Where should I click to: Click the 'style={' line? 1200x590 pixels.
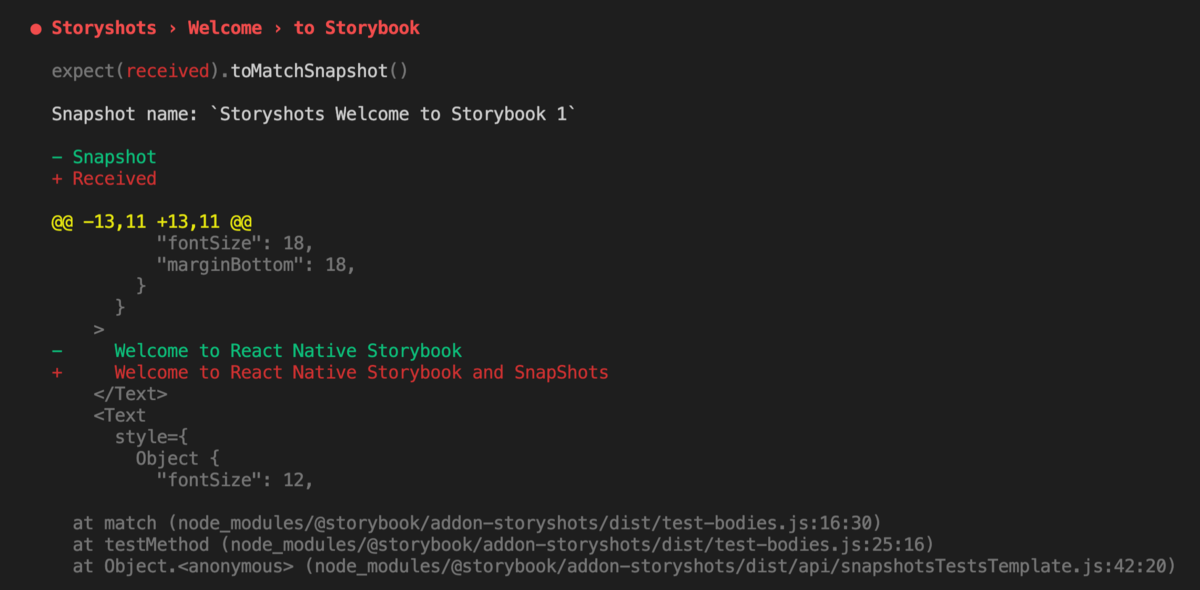[x=151, y=437]
